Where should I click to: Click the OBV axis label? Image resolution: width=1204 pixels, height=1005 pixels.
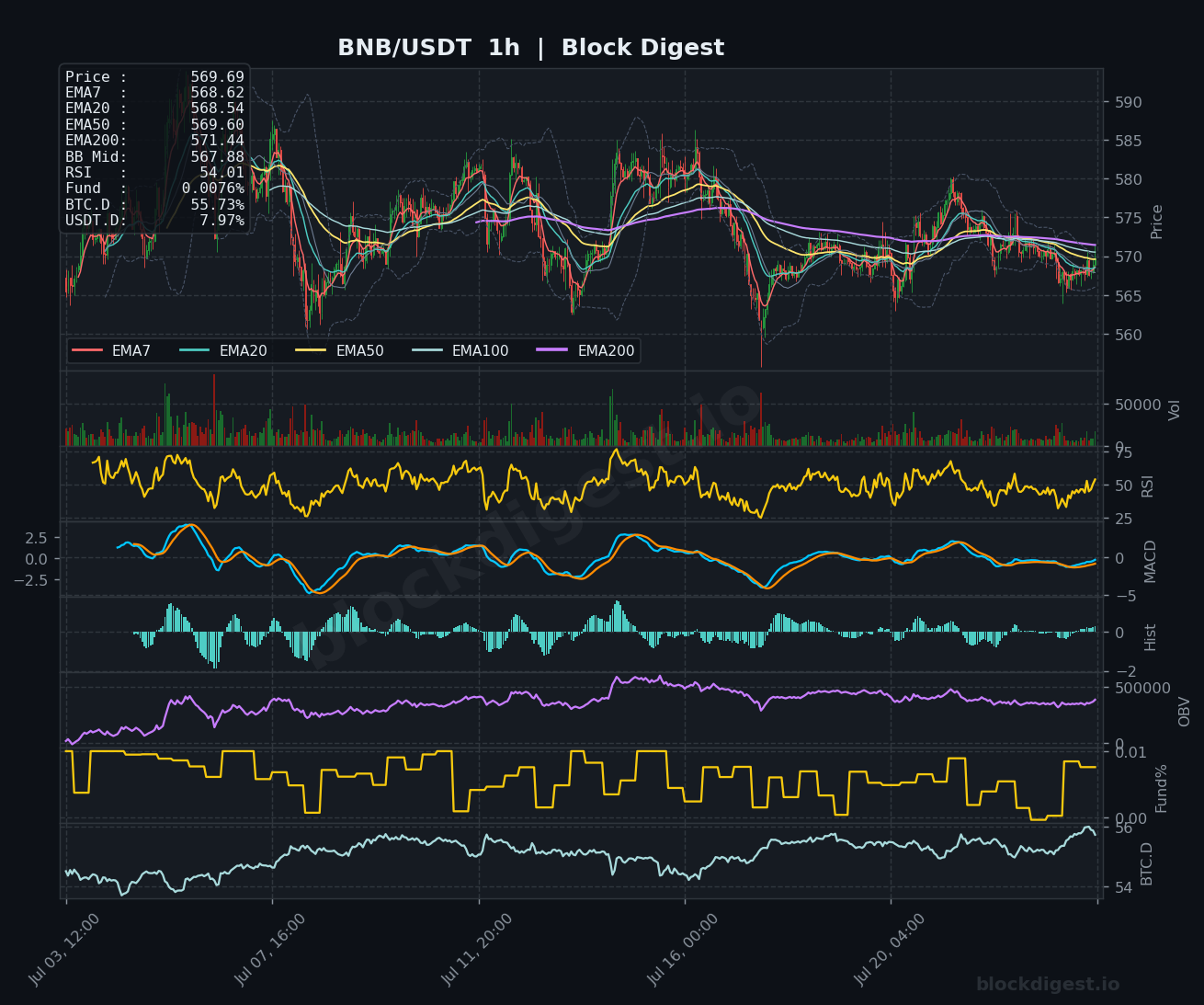pyautogui.click(x=1185, y=712)
